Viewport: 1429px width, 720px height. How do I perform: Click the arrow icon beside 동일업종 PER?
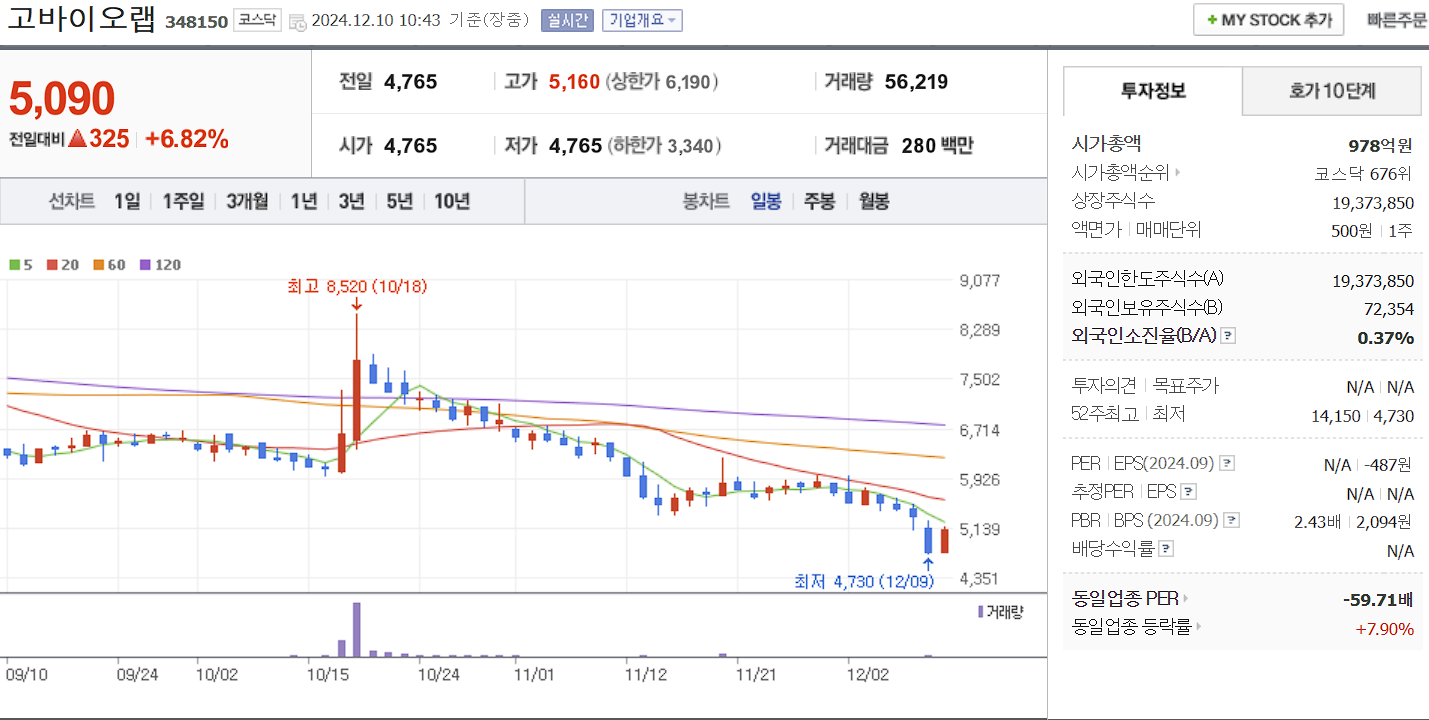[1184, 598]
